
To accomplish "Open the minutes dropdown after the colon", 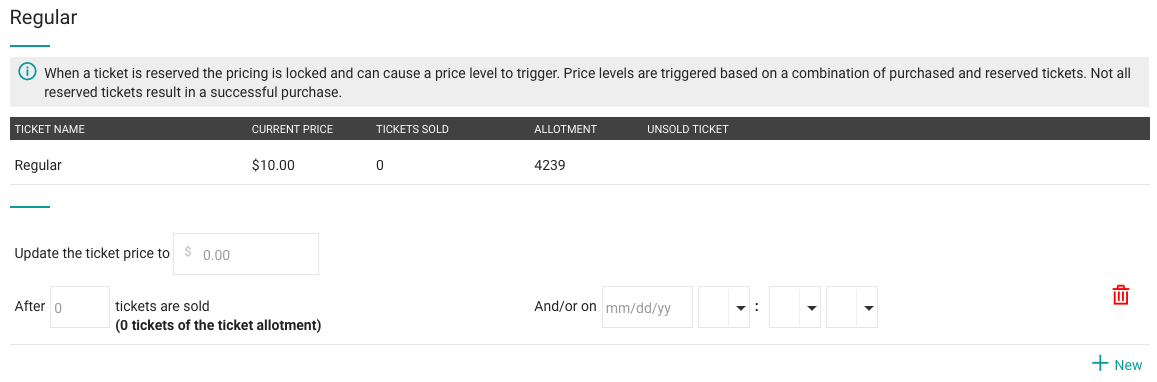I will [795, 307].
